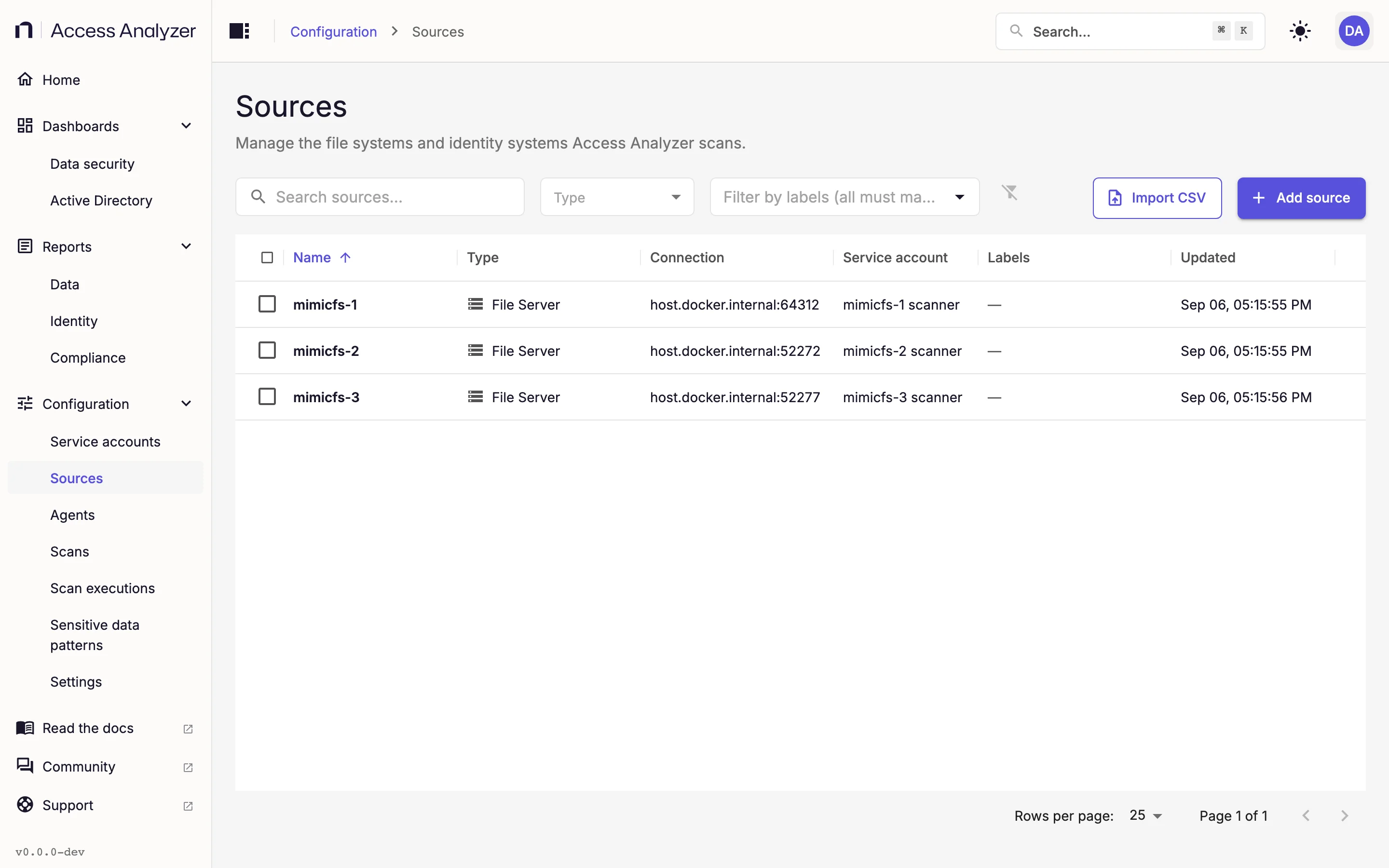Open the DA user avatar menu
This screenshot has width=1389, height=868.
[x=1354, y=31]
